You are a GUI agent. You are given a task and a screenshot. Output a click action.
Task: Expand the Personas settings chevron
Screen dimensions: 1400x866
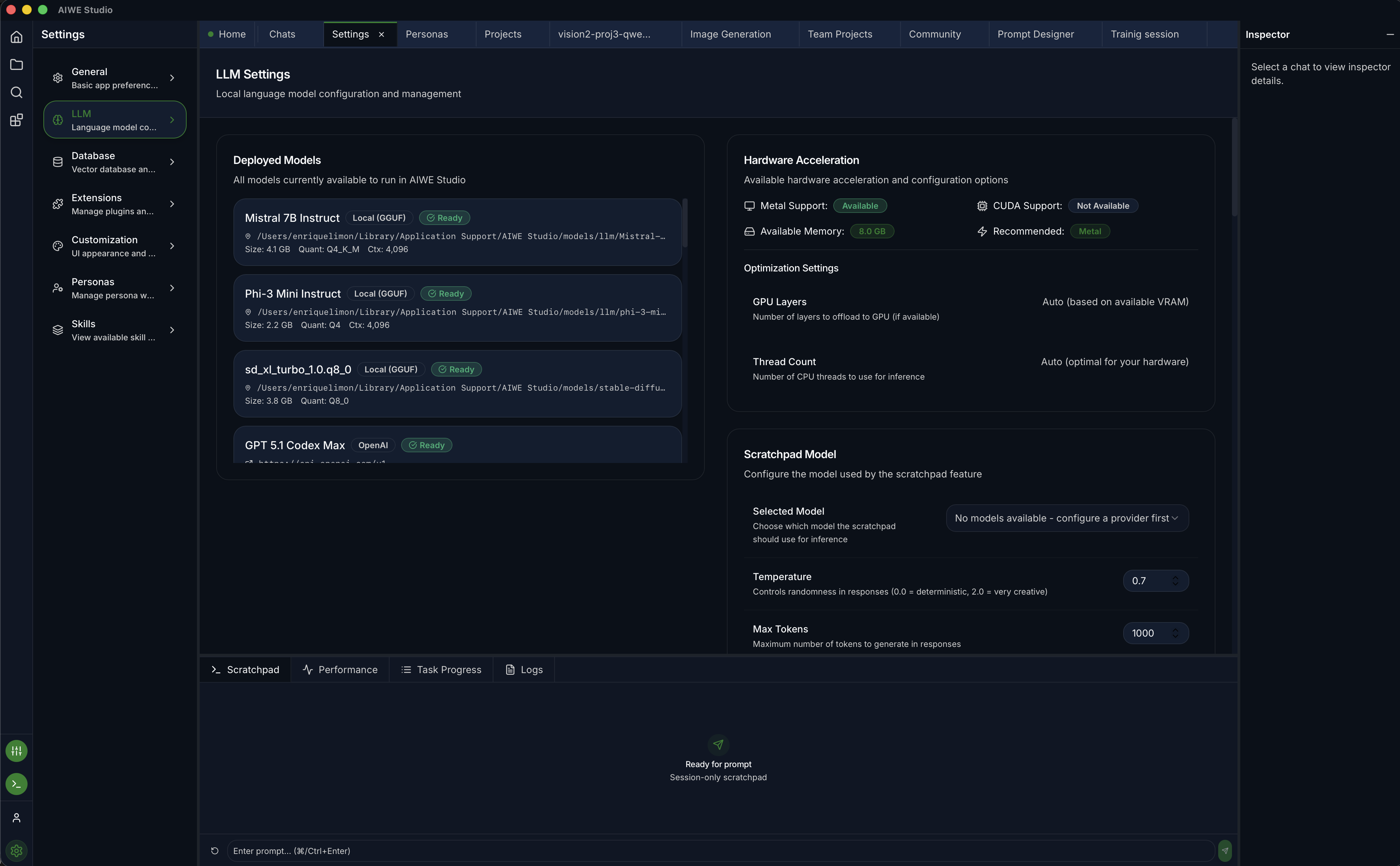[x=172, y=288]
